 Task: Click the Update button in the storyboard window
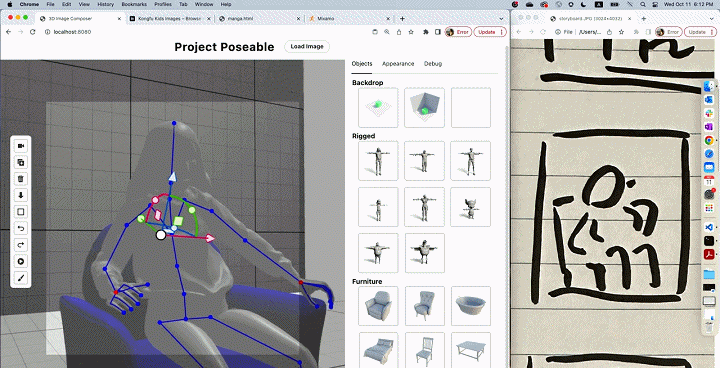coord(700,32)
